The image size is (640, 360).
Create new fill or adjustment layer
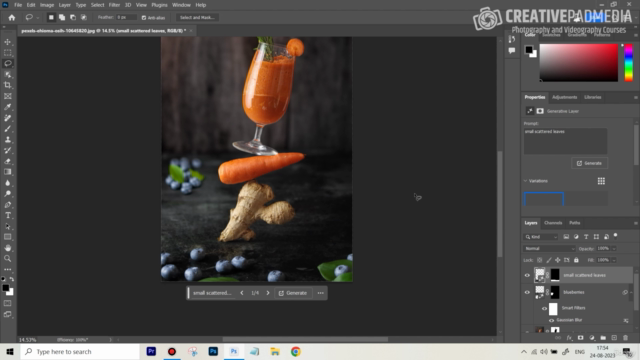pos(592,338)
